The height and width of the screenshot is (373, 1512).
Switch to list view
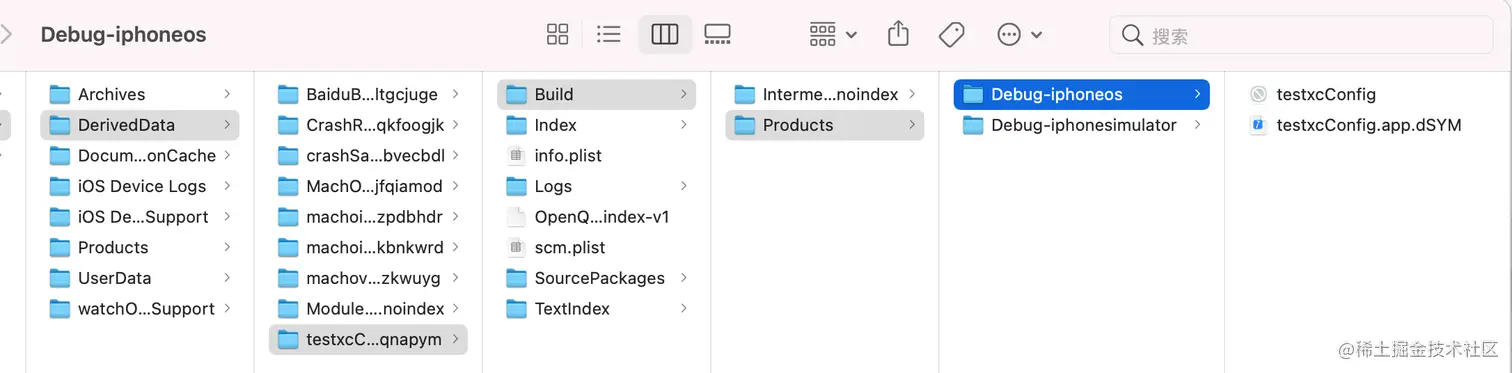click(x=609, y=35)
